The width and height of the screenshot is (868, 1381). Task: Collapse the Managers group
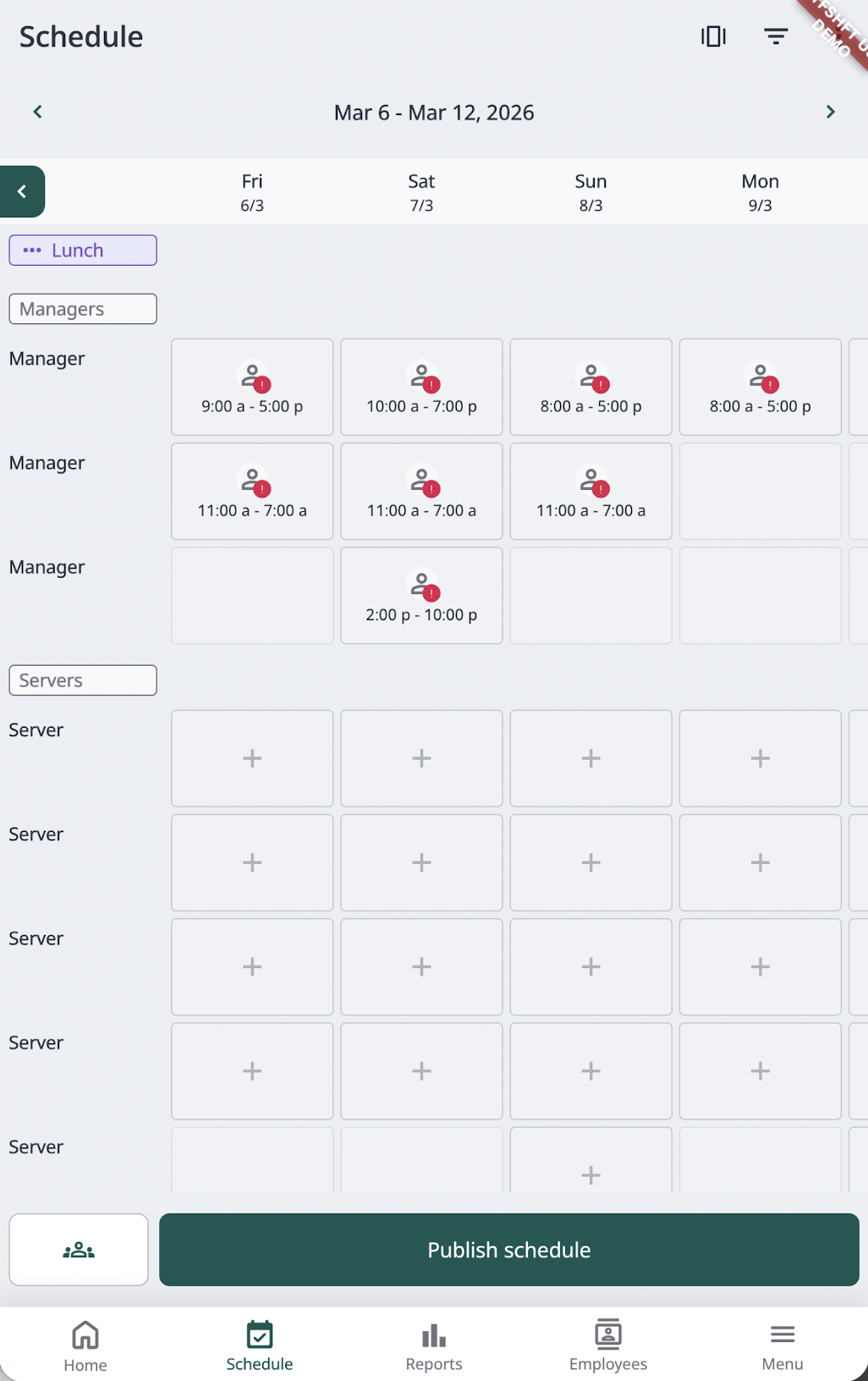(x=83, y=309)
